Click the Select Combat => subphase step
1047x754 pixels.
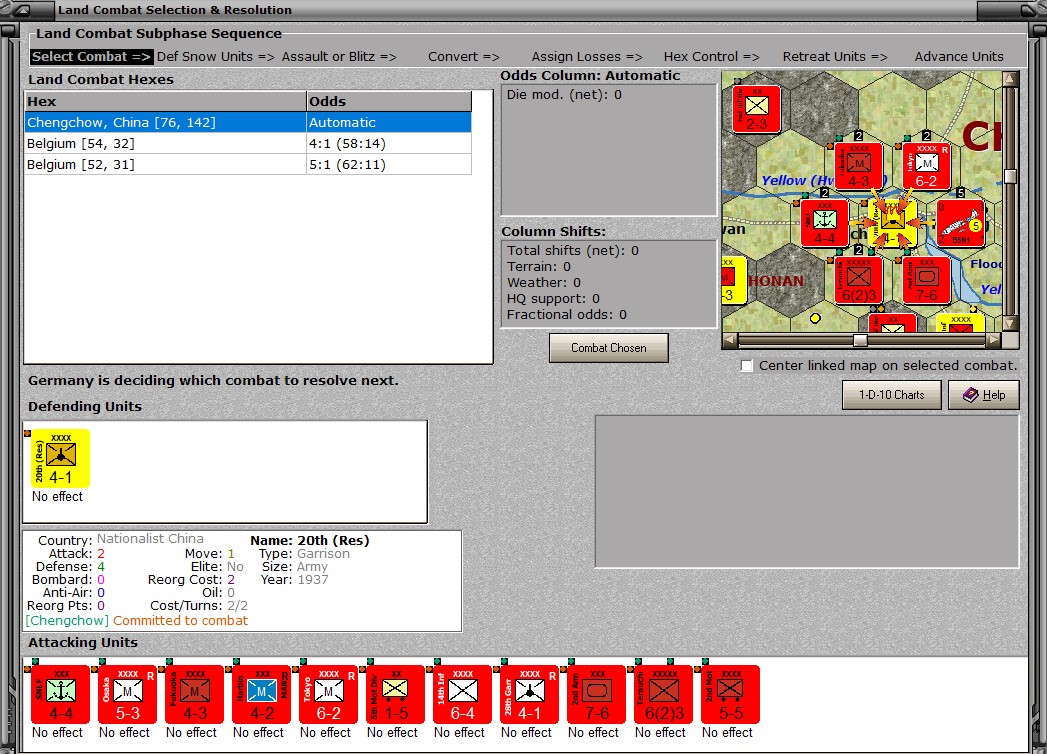91,57
